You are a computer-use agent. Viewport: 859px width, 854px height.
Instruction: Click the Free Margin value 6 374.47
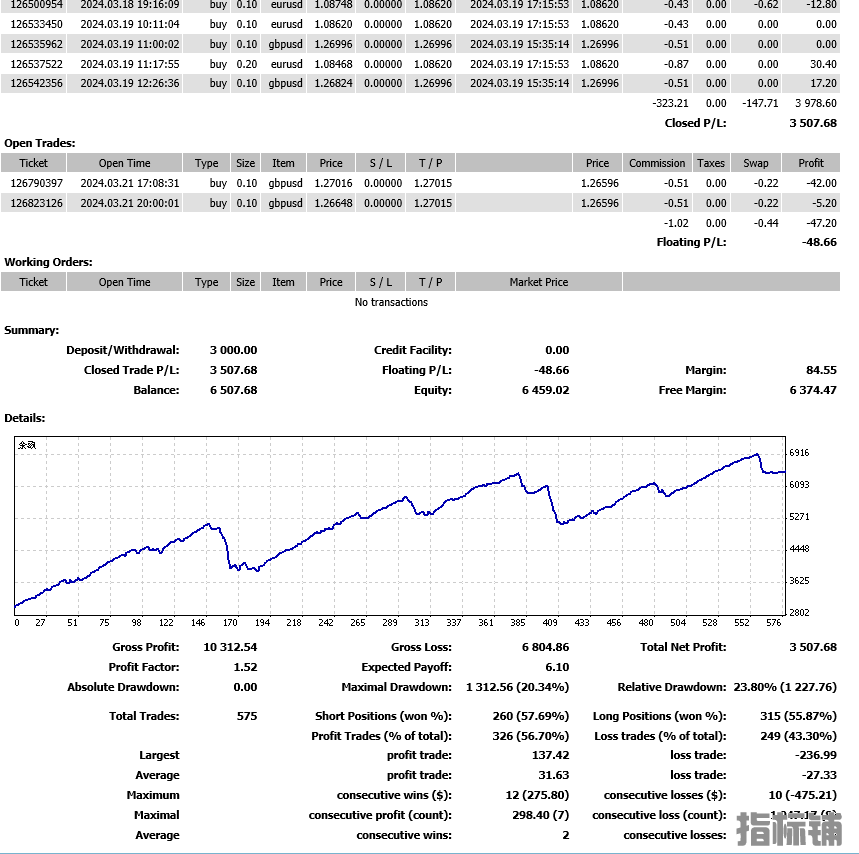tap(812, 390)
